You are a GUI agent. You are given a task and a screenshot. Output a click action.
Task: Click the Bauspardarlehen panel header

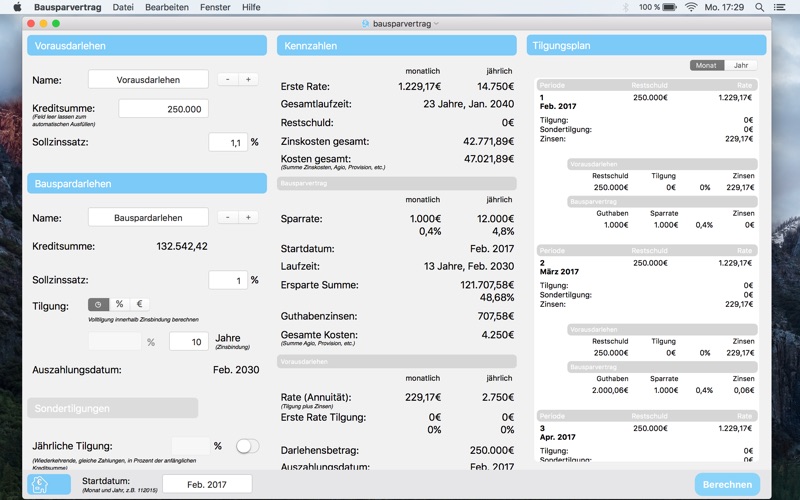coord(147,183)
